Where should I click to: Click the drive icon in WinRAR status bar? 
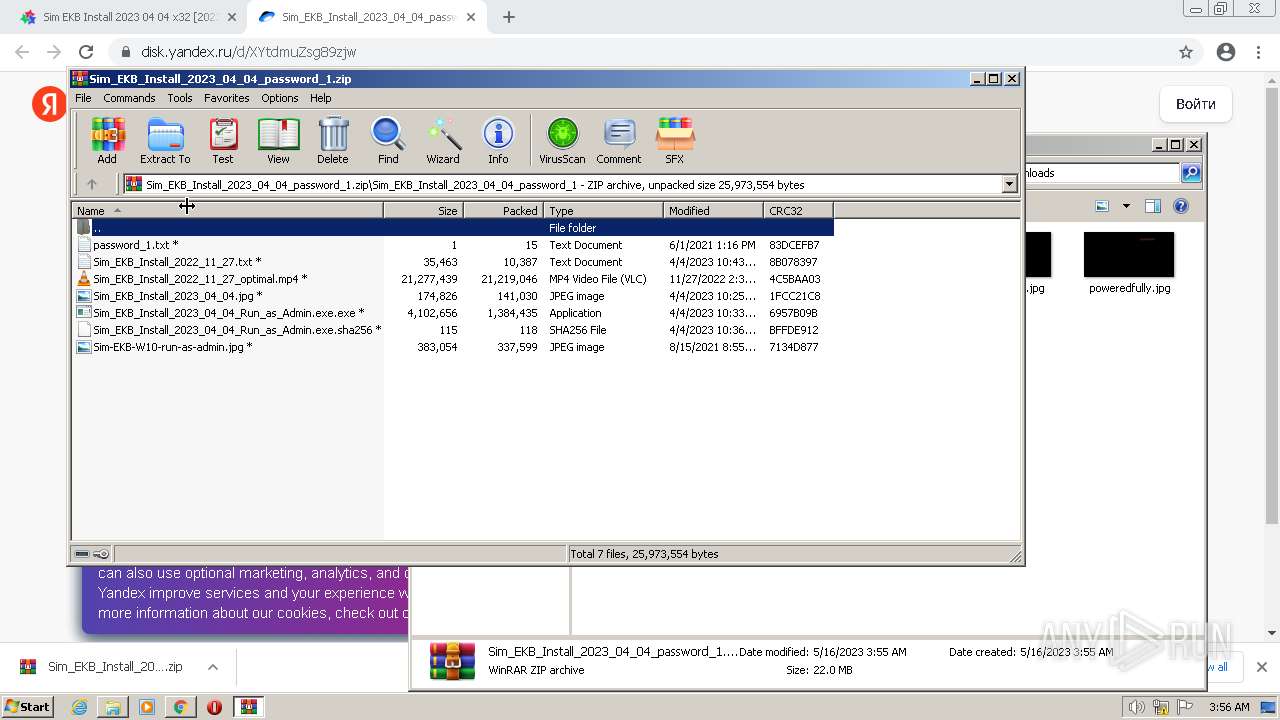point(82,554)
